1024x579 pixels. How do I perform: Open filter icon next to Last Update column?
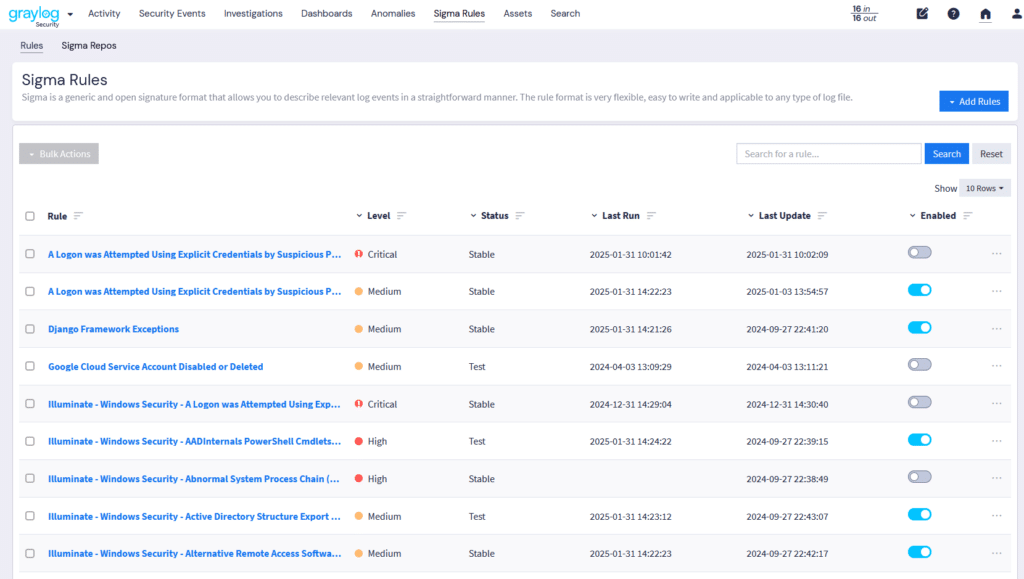click(822, 215)
